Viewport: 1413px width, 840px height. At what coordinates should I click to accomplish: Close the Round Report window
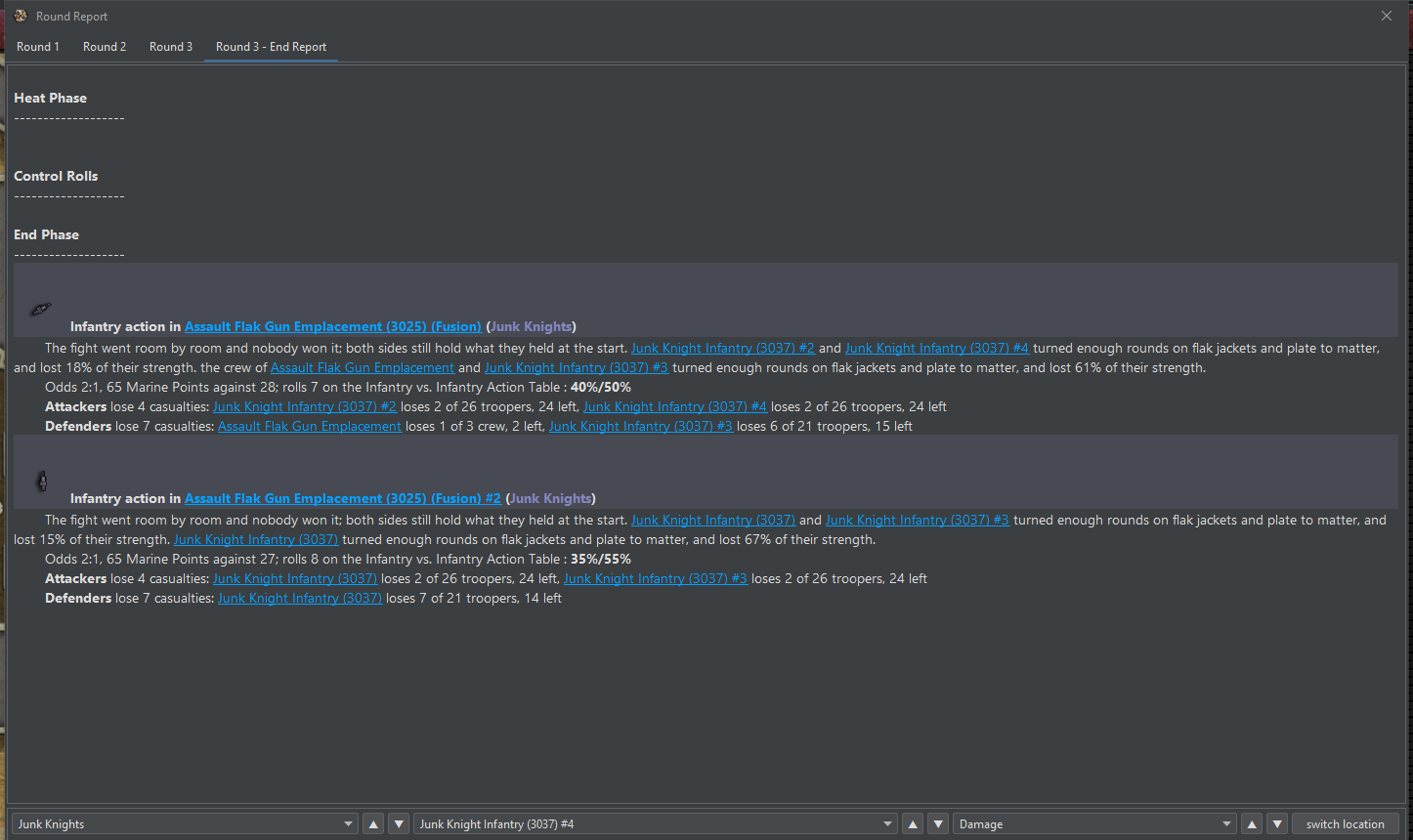(1387, 16)
